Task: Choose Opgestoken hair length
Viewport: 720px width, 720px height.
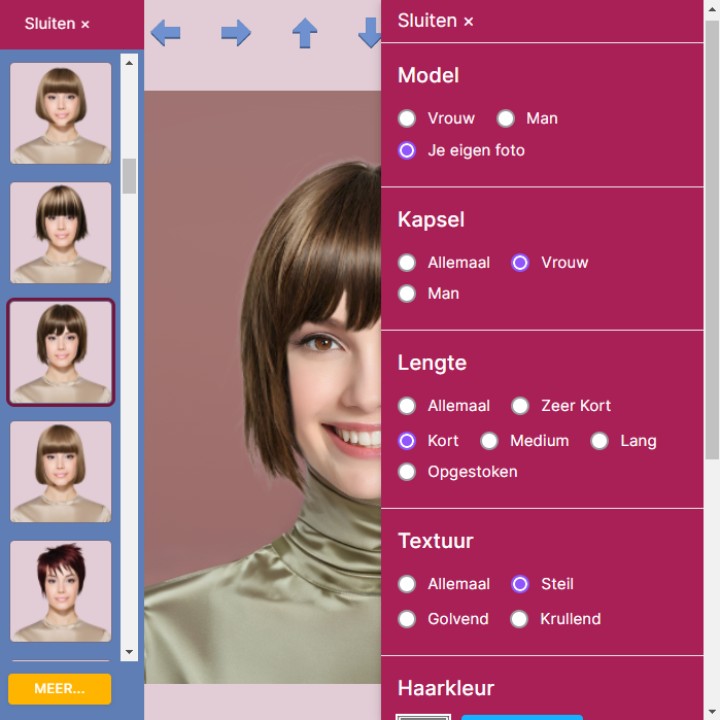Action: pos(407,472)
